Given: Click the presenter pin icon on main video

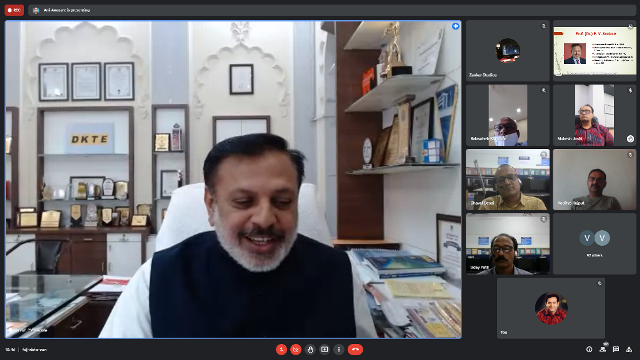Looking at the screenshot, I should tap(456, 27).
